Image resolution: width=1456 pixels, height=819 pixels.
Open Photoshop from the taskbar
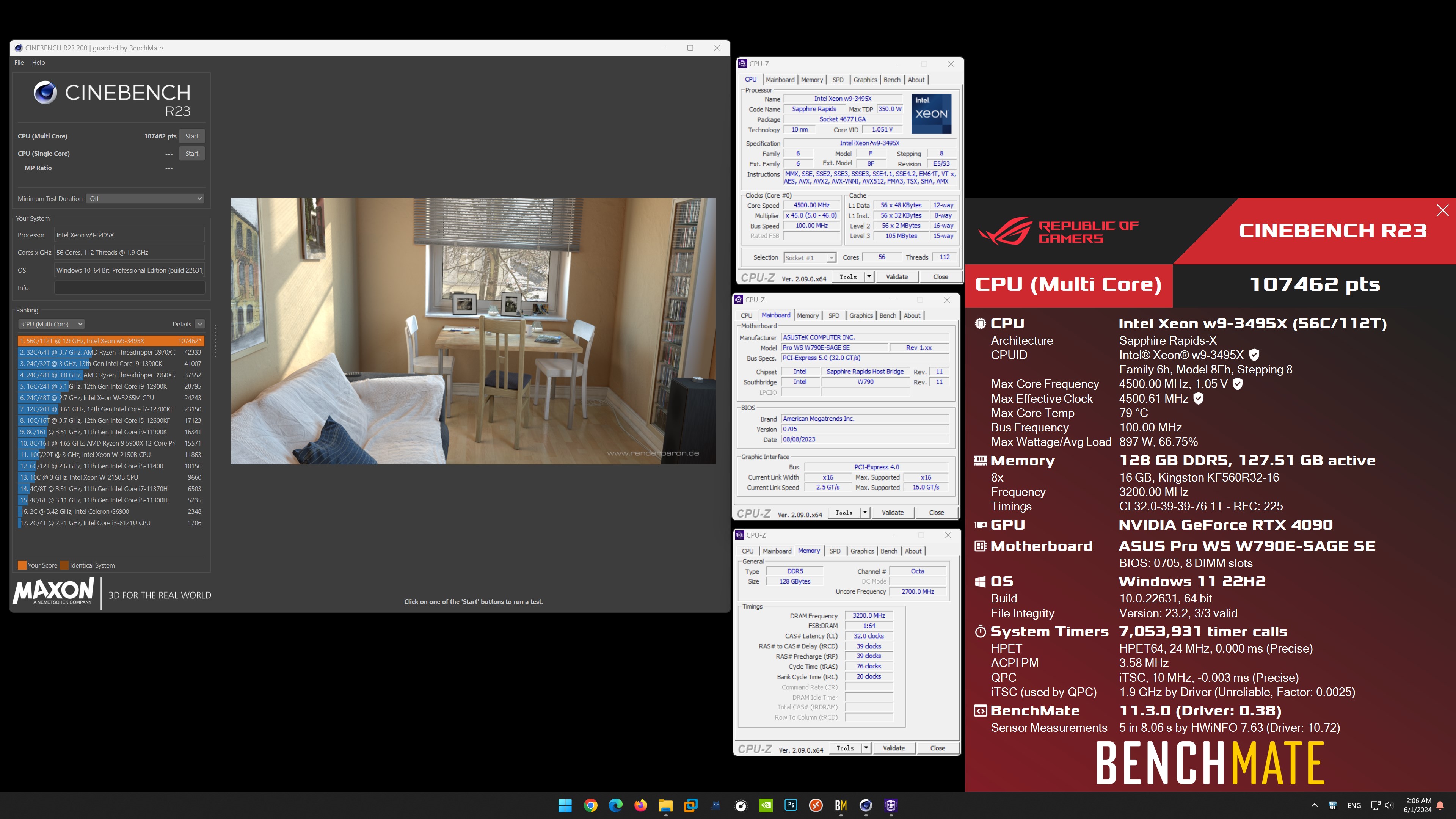(x=791, y=805)
